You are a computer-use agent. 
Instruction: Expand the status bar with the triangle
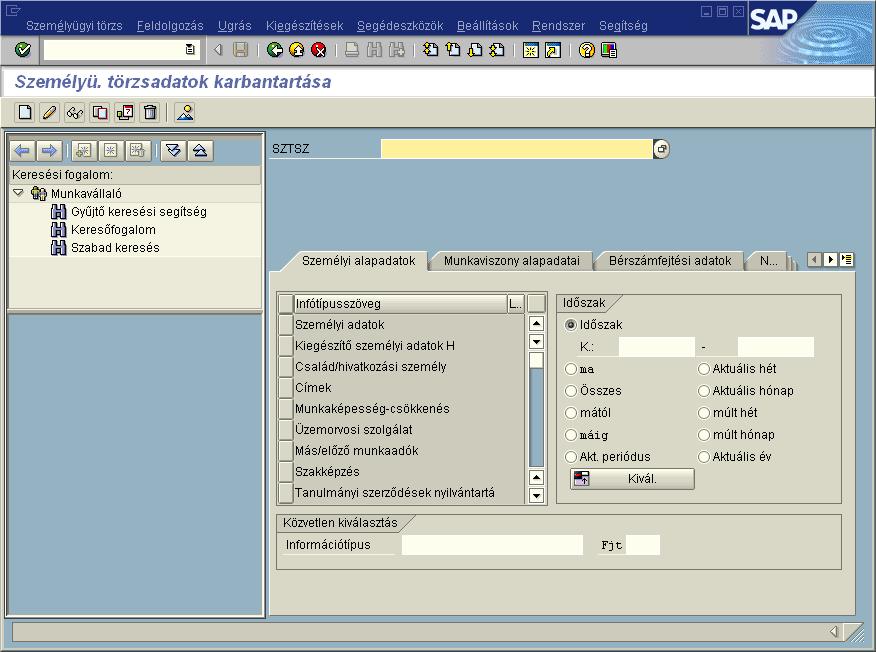point(834,631)
